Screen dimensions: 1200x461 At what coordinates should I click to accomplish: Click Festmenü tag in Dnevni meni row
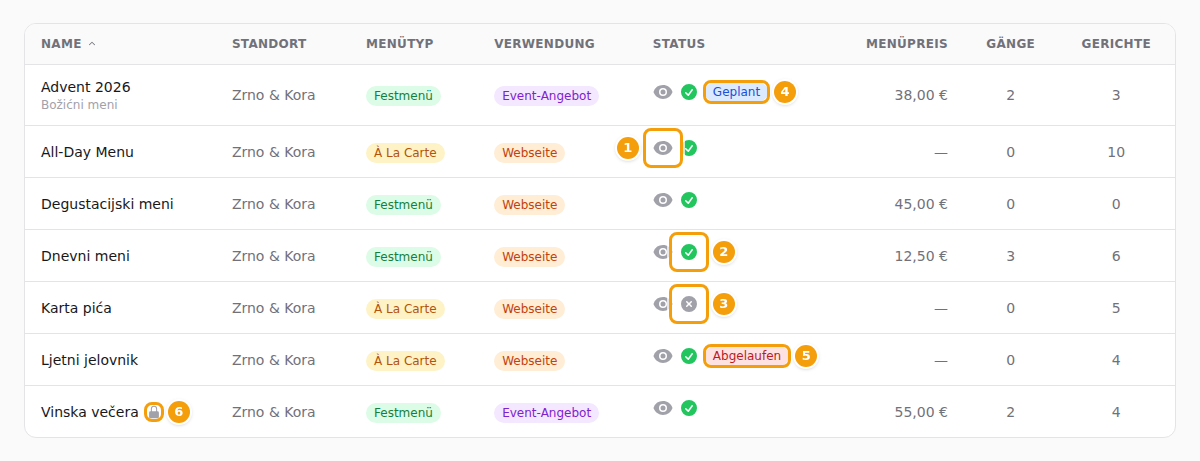point(403,256)
